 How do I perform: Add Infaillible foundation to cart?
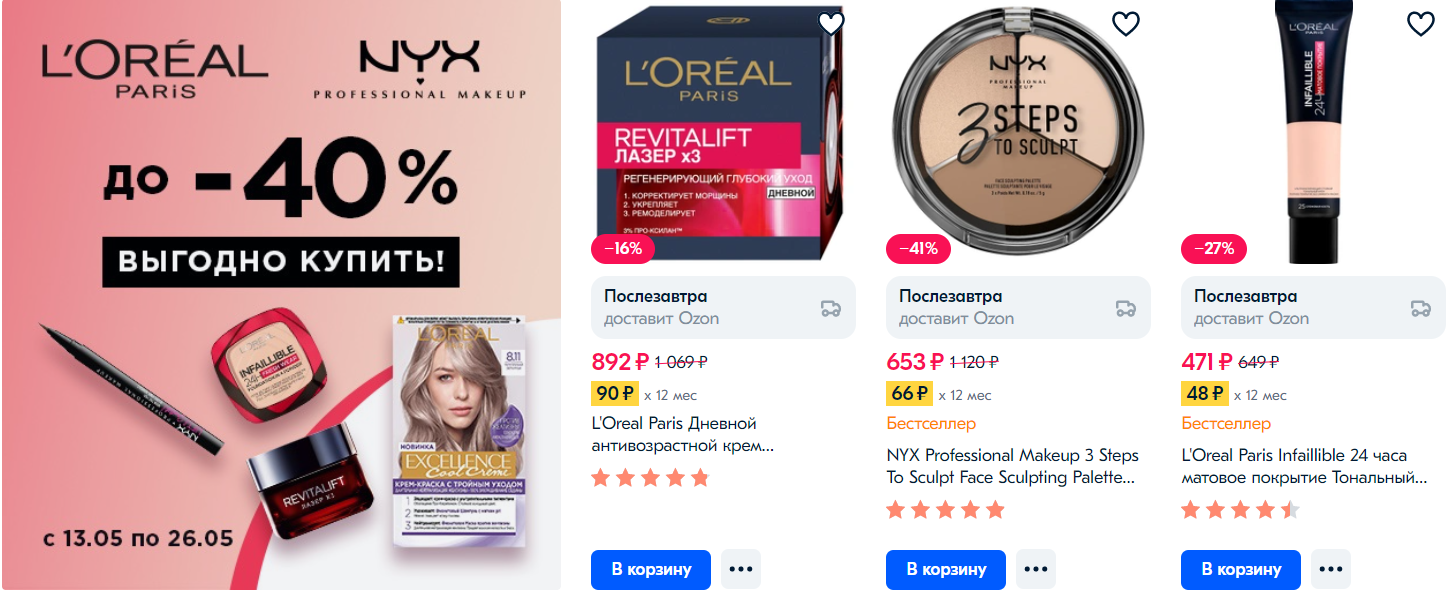(1241, 569)
